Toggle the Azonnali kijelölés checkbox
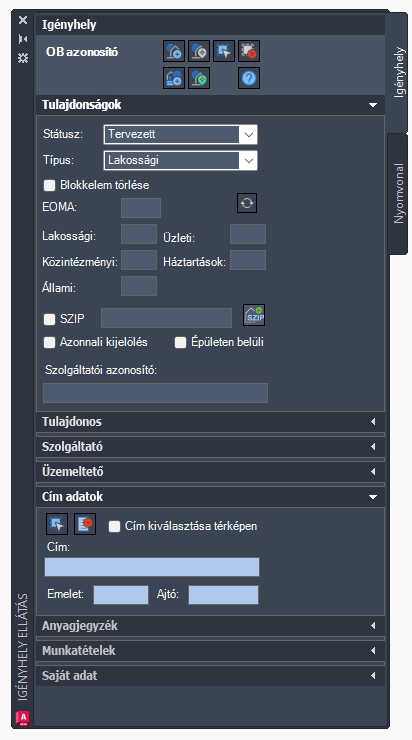Screen dimensions: 412x740 (x=50, y=343)
